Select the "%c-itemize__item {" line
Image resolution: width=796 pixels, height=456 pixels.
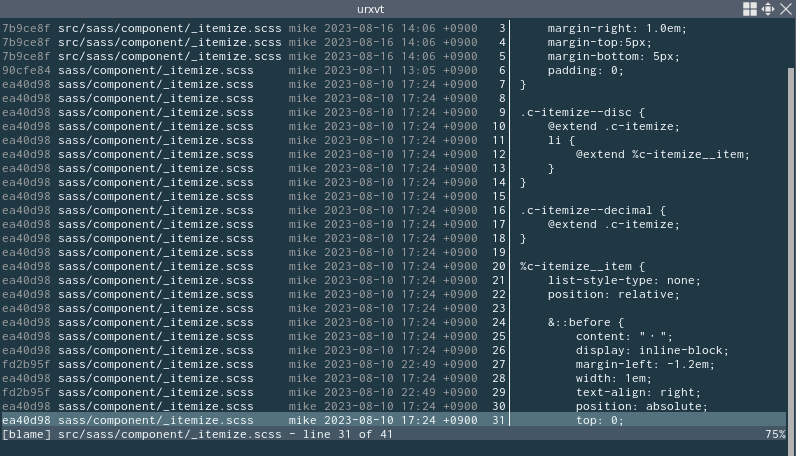click(583, 267)
